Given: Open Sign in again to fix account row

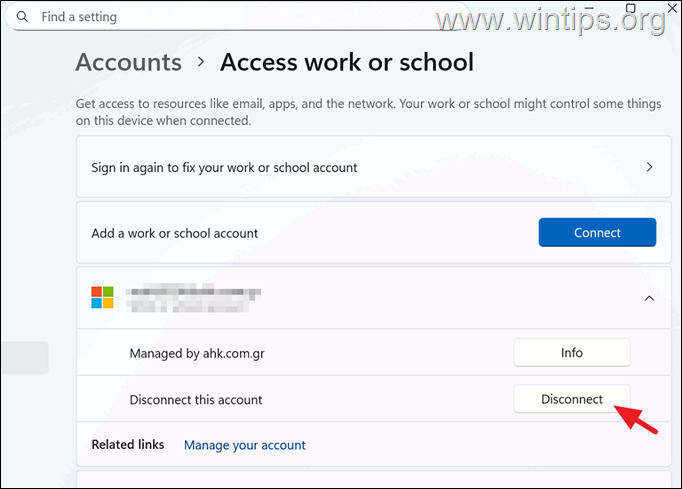Looking at the screenshot, I should click(374, 167).
